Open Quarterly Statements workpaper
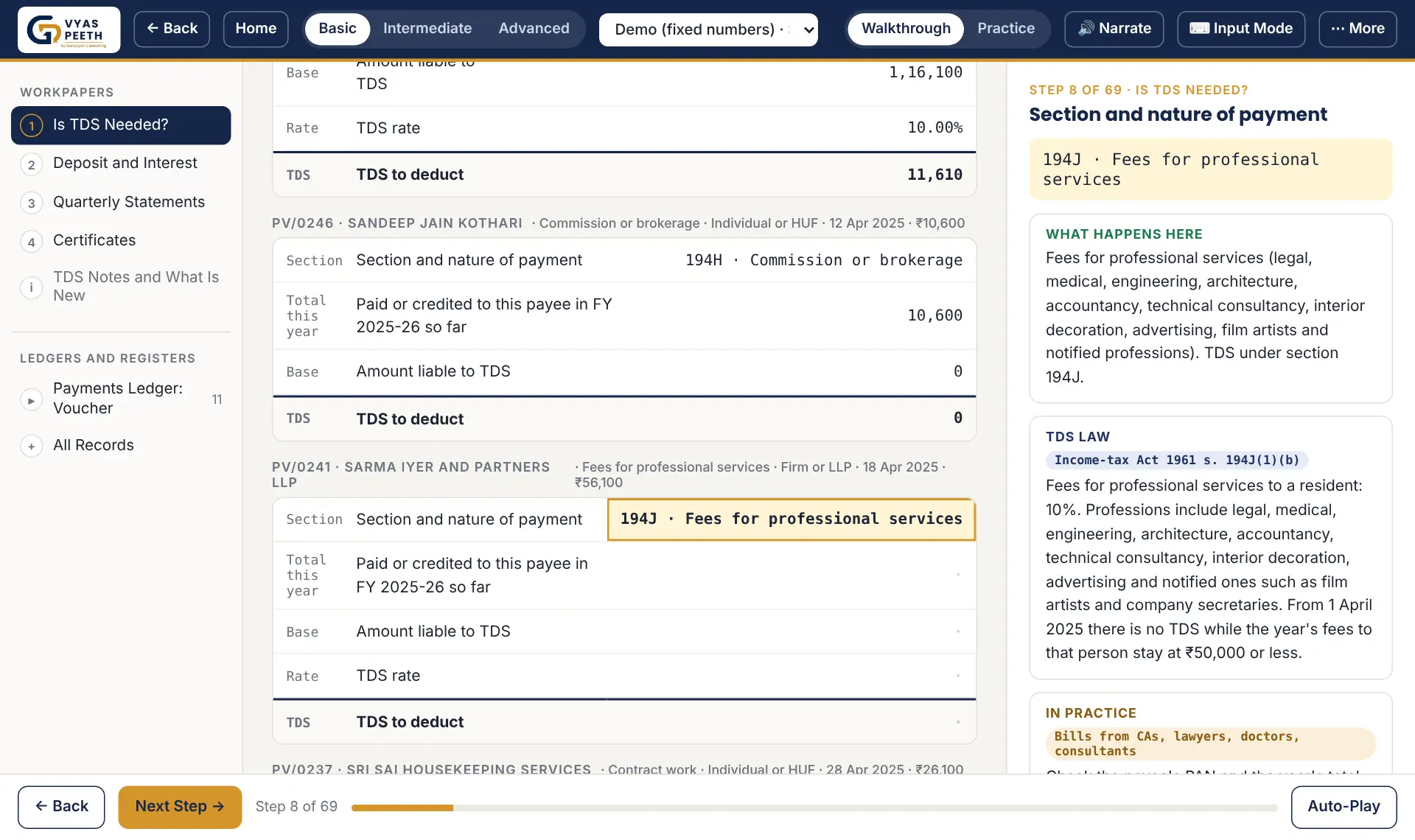 point(121,203)
